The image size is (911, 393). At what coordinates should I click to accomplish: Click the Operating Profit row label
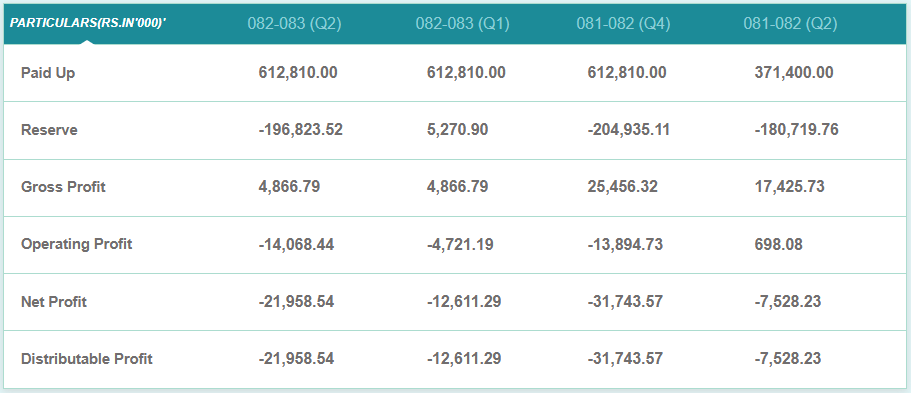[77, 244]
